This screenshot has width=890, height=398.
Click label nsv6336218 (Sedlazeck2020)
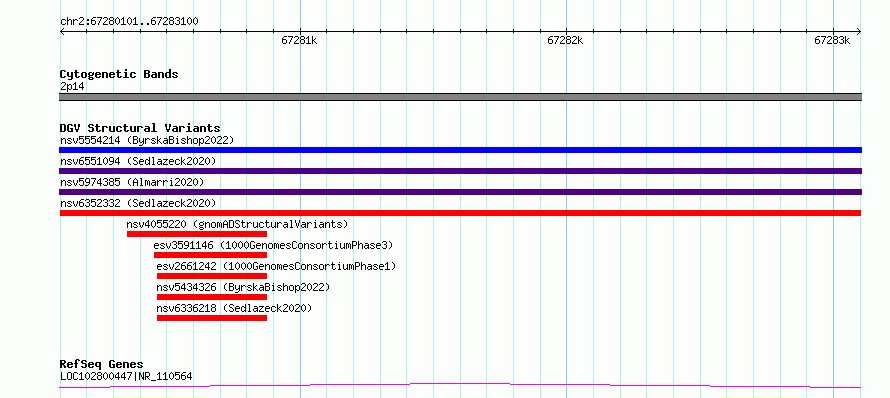(x=234, y=308)
